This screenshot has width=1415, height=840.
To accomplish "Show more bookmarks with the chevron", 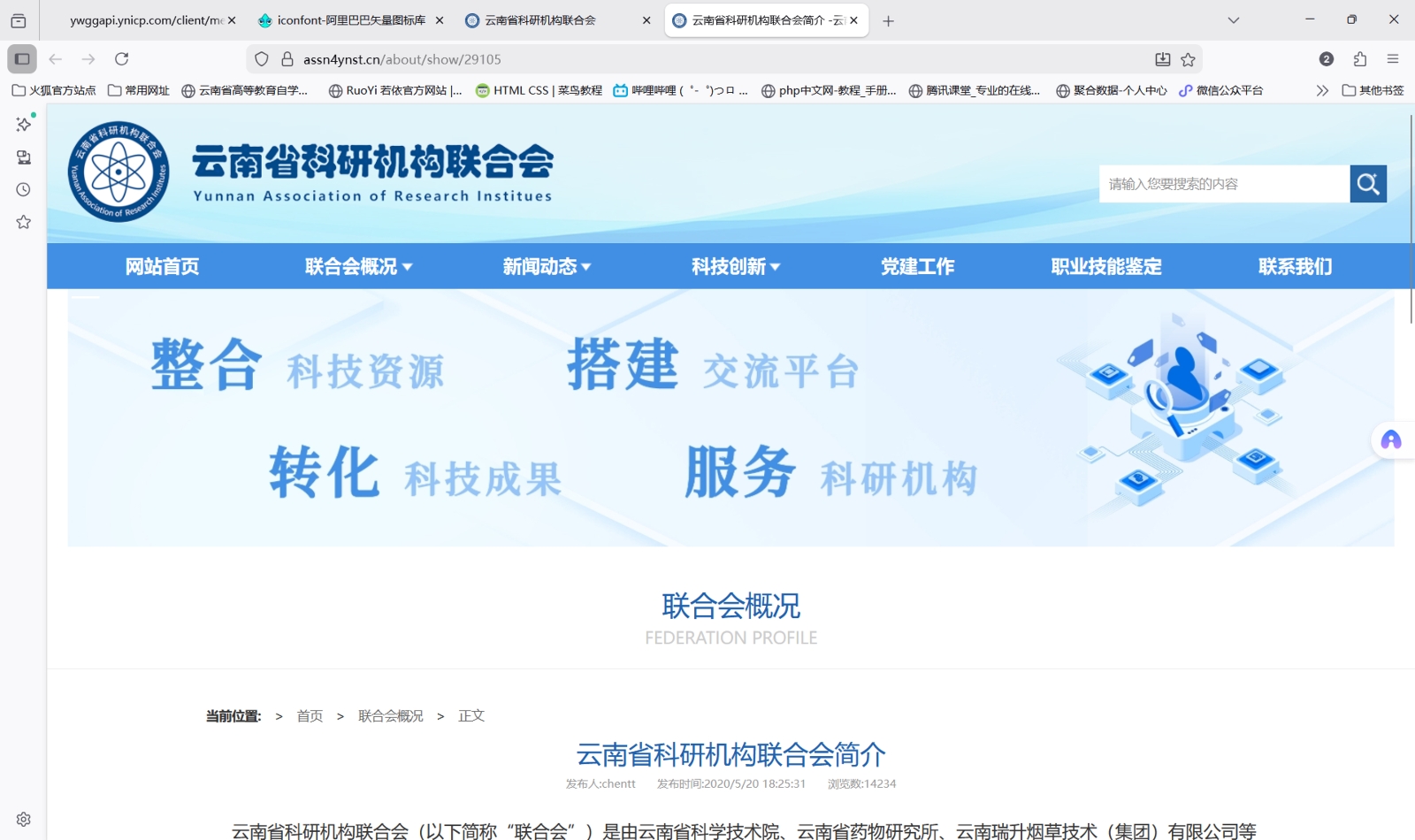I will coord(1321,90).
